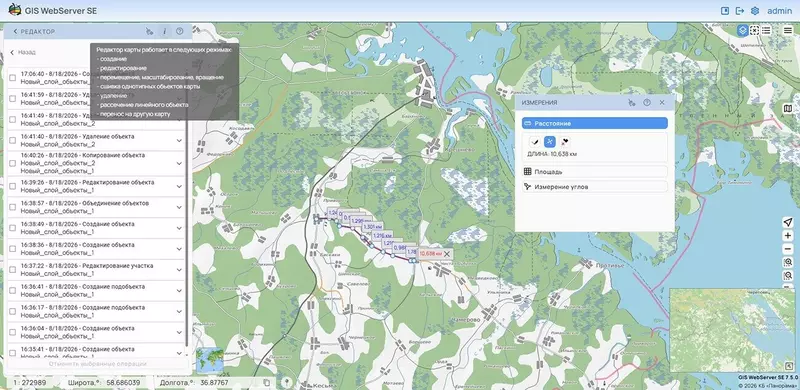This screenshot has height=390, width=800.
Task: Zoom out with the minus button
Action: tap(788, 249)
